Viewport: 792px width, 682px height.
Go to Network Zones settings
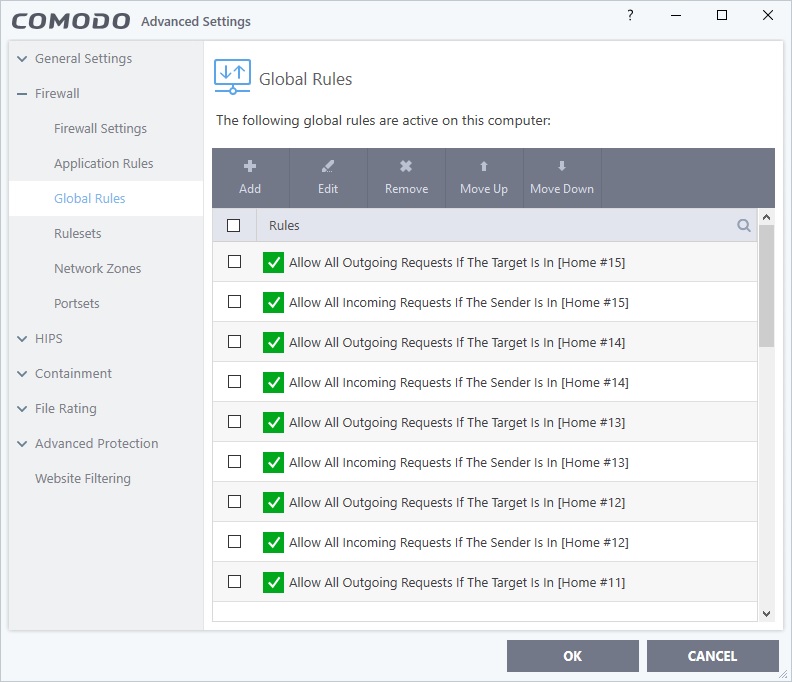(x=97, y=269)
